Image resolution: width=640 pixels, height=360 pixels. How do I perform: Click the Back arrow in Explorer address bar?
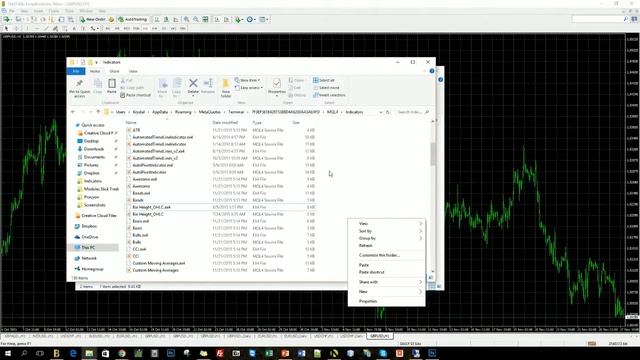(73, 112)
